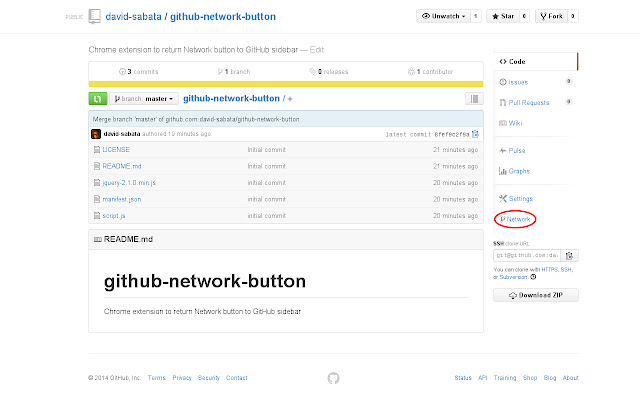Image resolution: width=640 pixels, height=400 pixels.
Task: Expand the branch: master selector
Action: 144,99
